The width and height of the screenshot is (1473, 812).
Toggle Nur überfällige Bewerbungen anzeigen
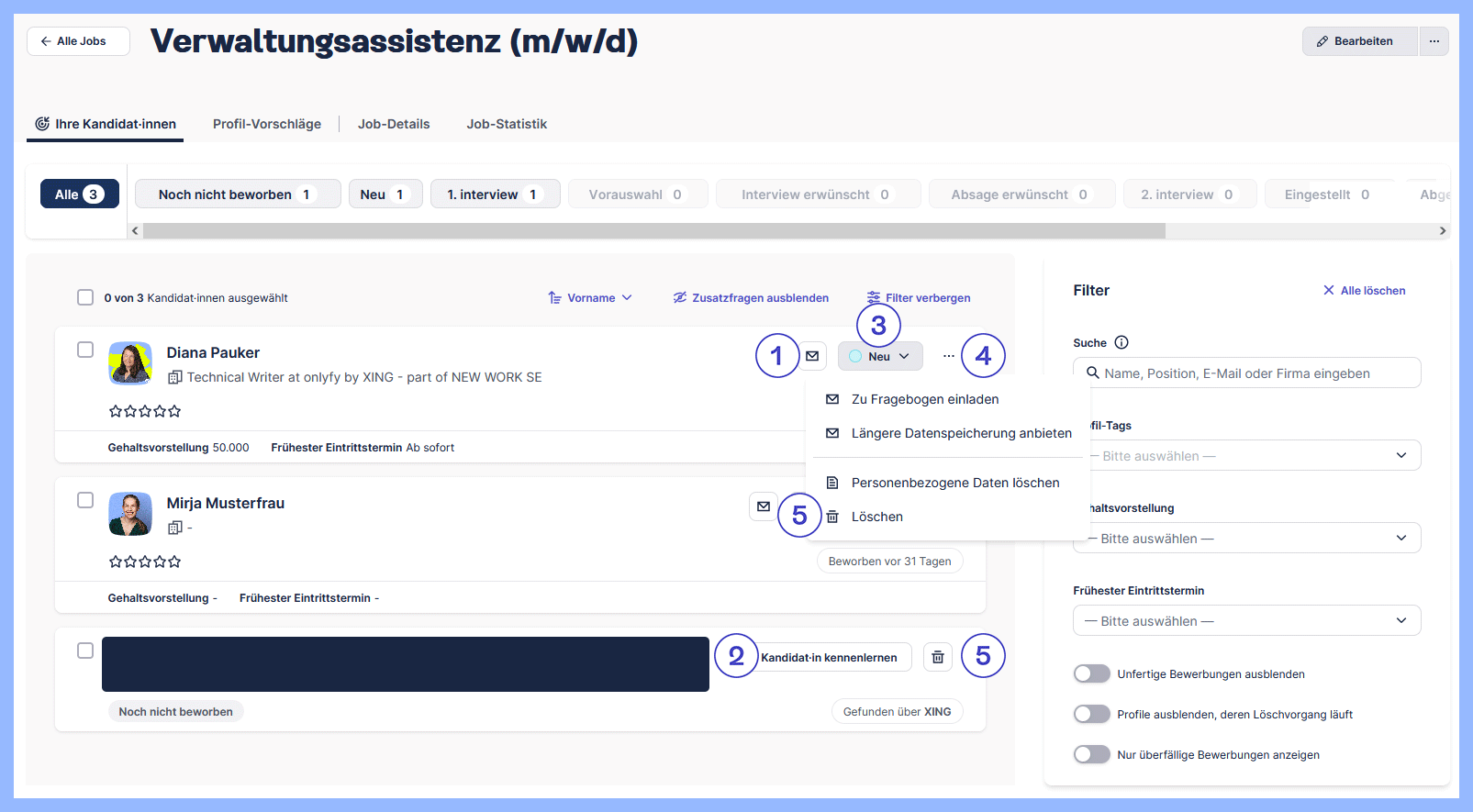pyautogui.click(x=1092, y=754)
